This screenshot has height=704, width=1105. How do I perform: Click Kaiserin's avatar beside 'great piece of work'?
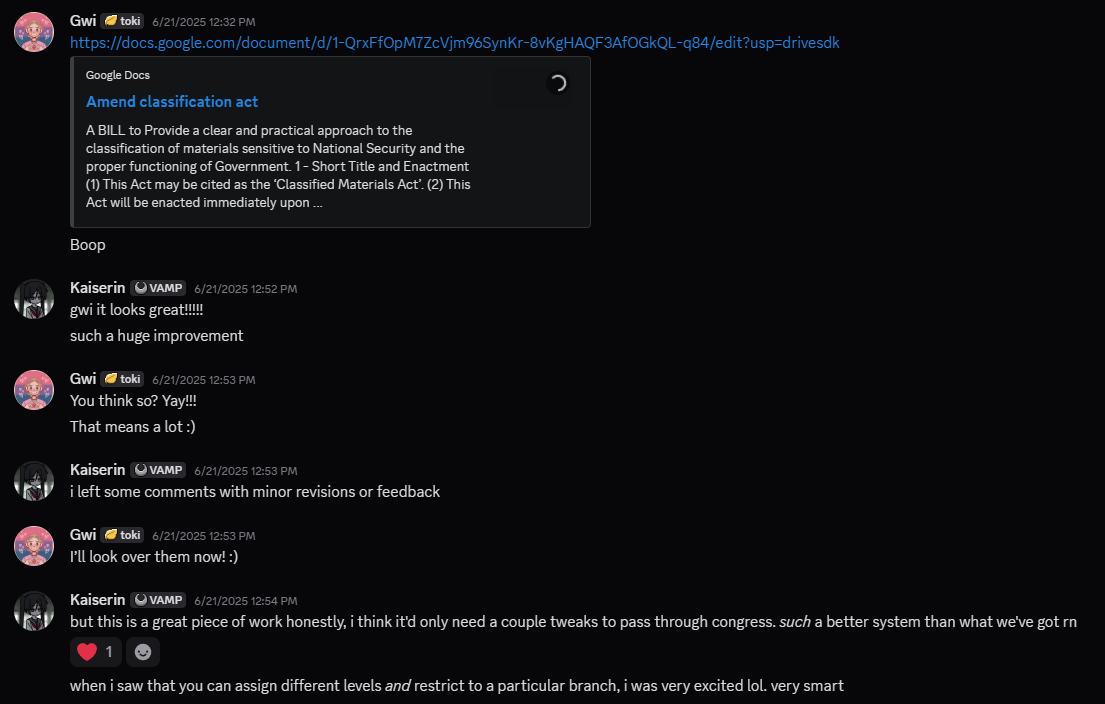click(x=34, y=611)
